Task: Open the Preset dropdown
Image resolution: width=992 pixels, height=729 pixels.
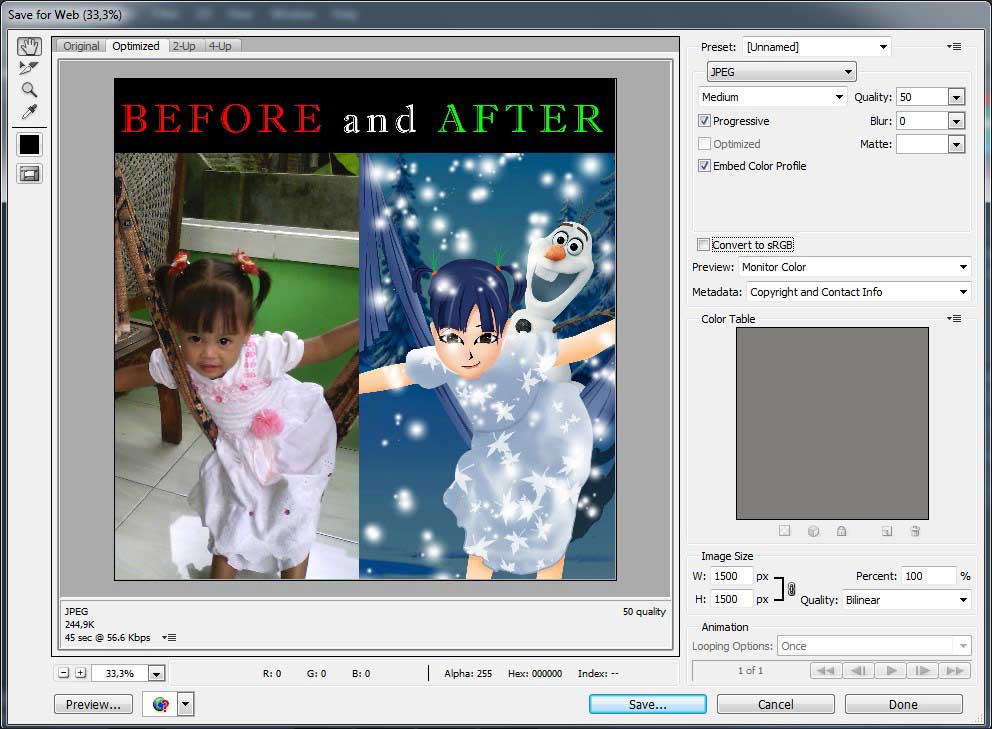Action: tap(817, 47)
